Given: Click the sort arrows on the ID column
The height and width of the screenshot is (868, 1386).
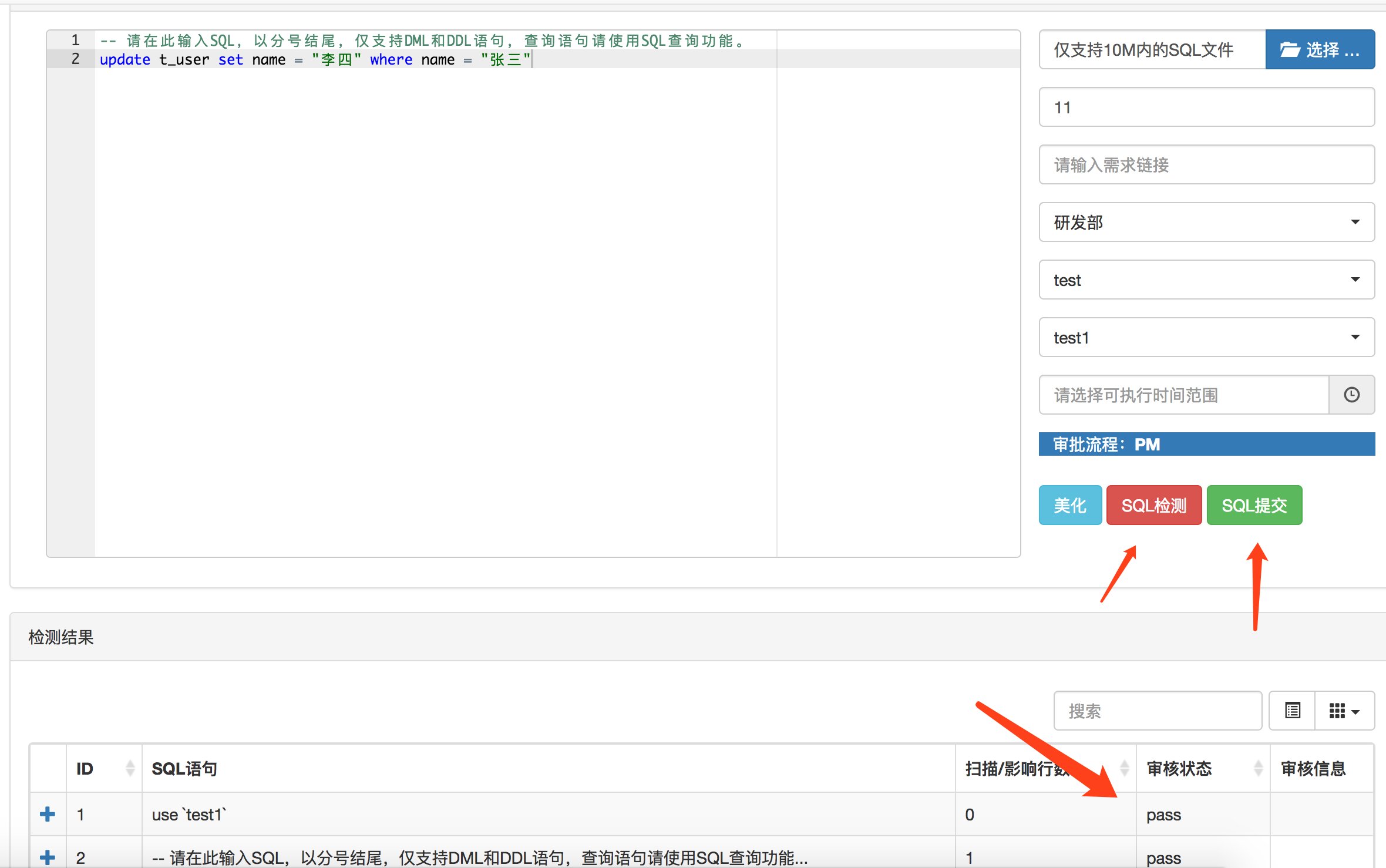Looking at the screenshot, I should coord(130,768).
